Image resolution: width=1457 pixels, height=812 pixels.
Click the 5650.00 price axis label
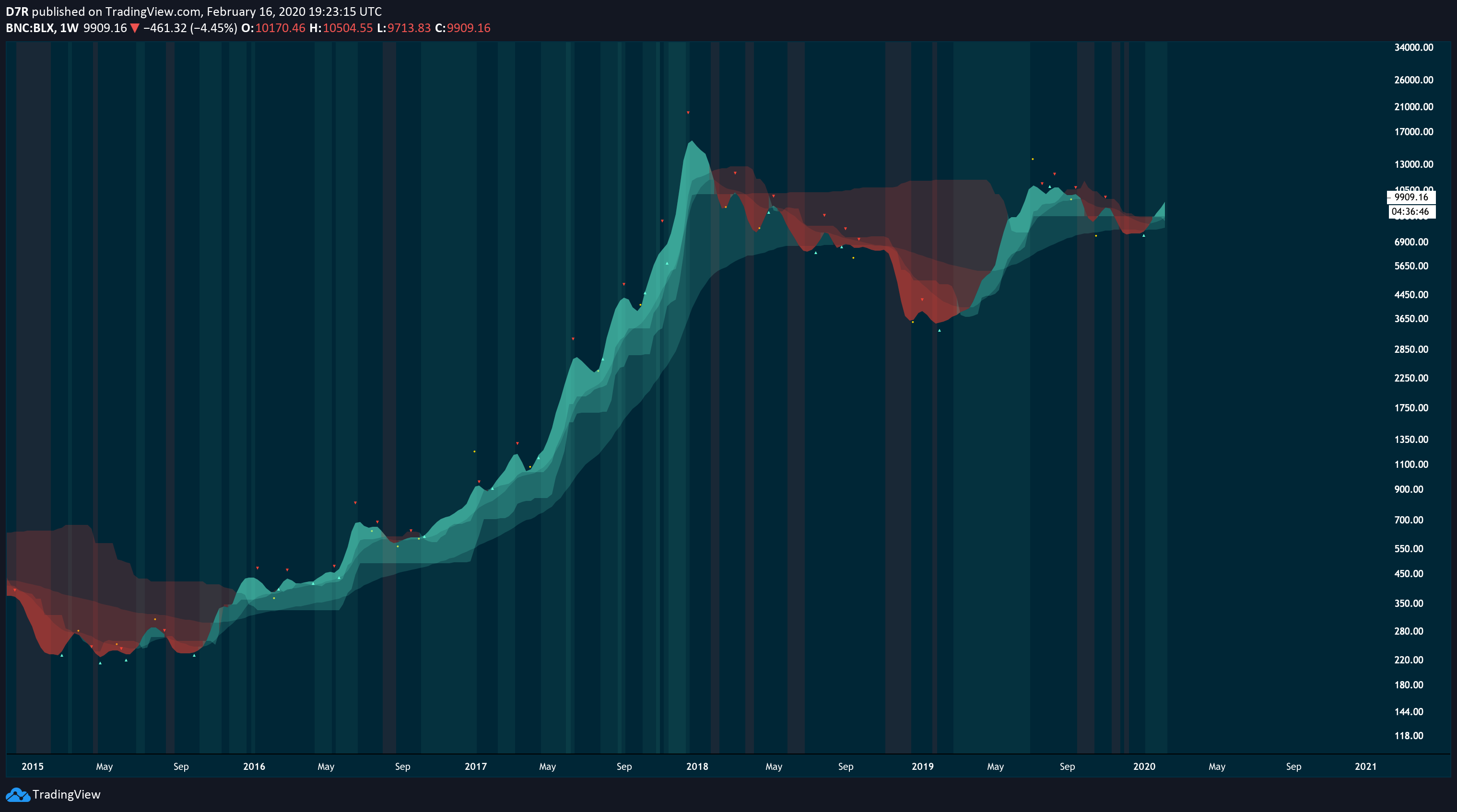(1411, 267)
